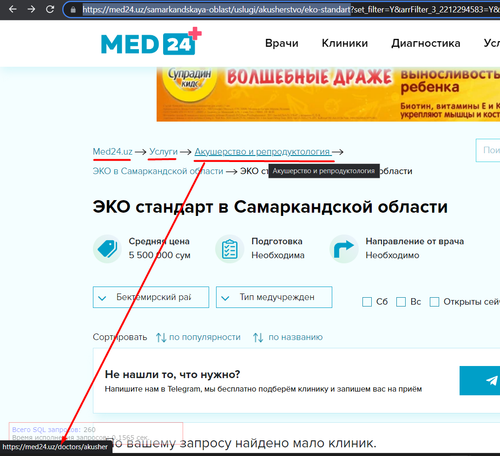Click the Не нашли то, что нужно? heading

(x=172, y=374)
